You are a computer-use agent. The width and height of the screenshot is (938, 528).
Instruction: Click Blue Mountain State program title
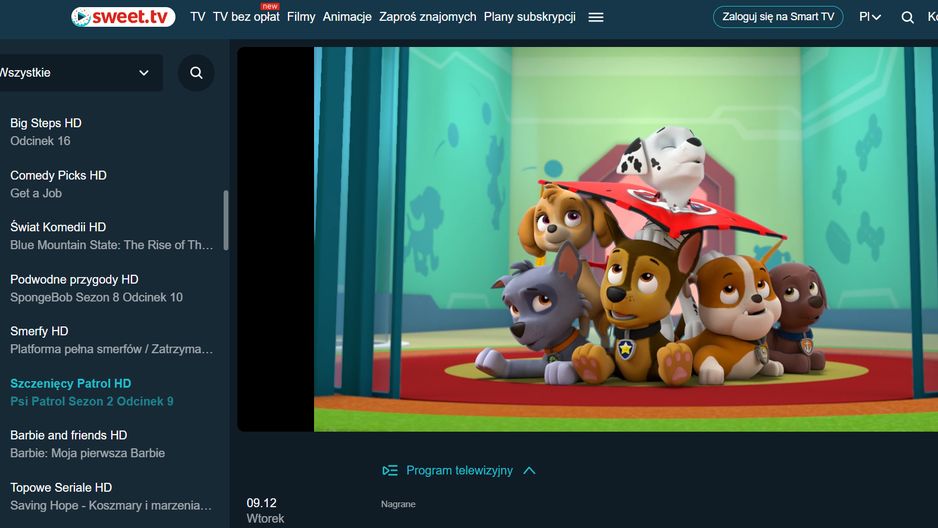tap(111, 245)
